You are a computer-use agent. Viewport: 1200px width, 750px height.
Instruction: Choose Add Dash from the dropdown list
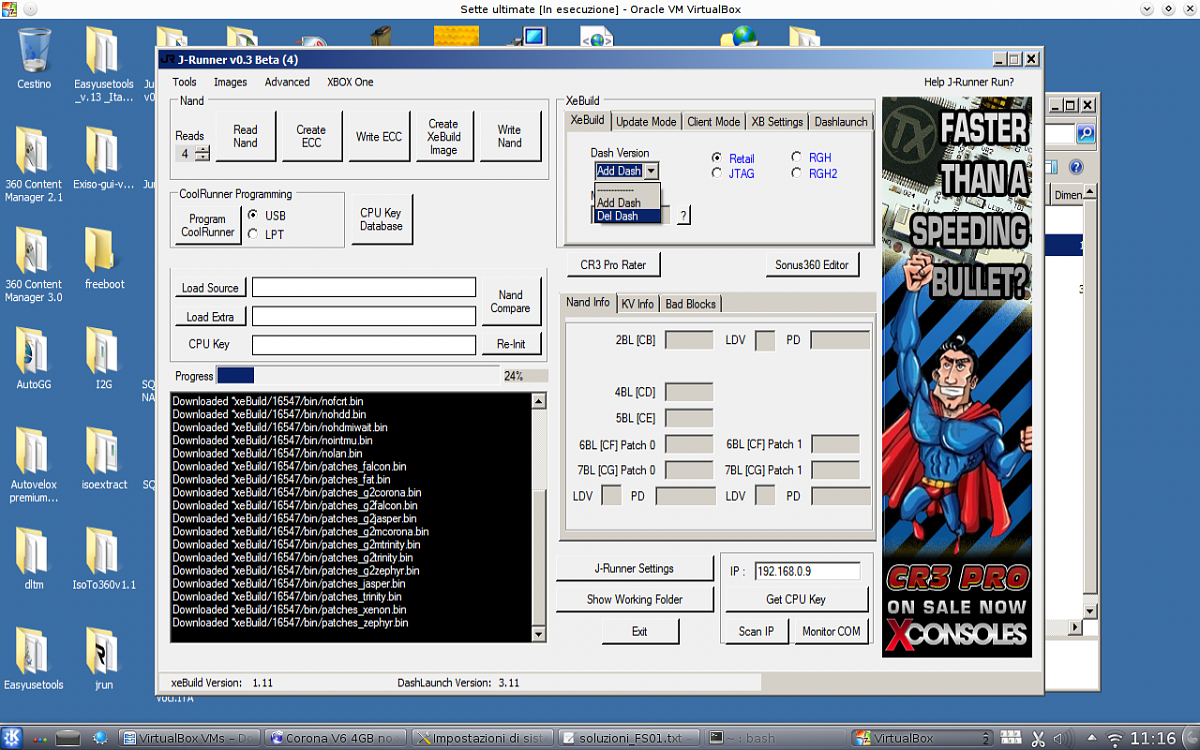pyautogui.click(x=627, y=203)
